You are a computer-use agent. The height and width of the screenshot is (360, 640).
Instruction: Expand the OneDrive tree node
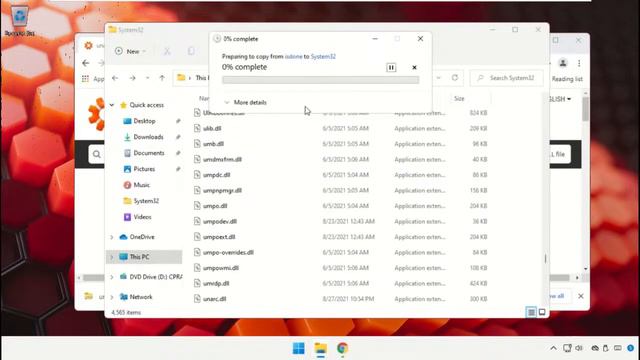click(112, 237)
